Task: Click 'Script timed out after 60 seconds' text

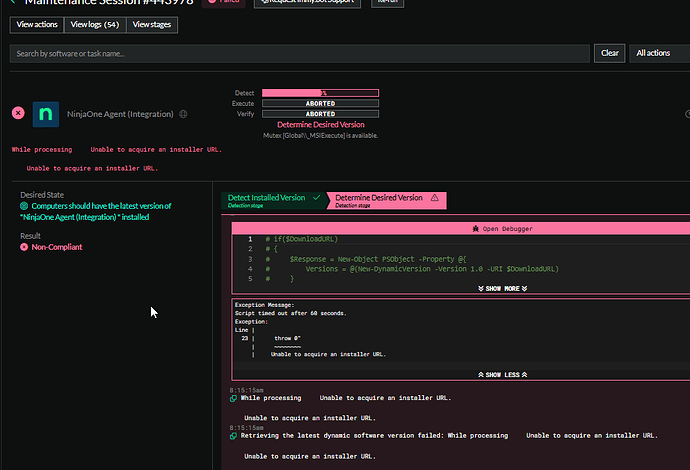Action: (290, 313)
